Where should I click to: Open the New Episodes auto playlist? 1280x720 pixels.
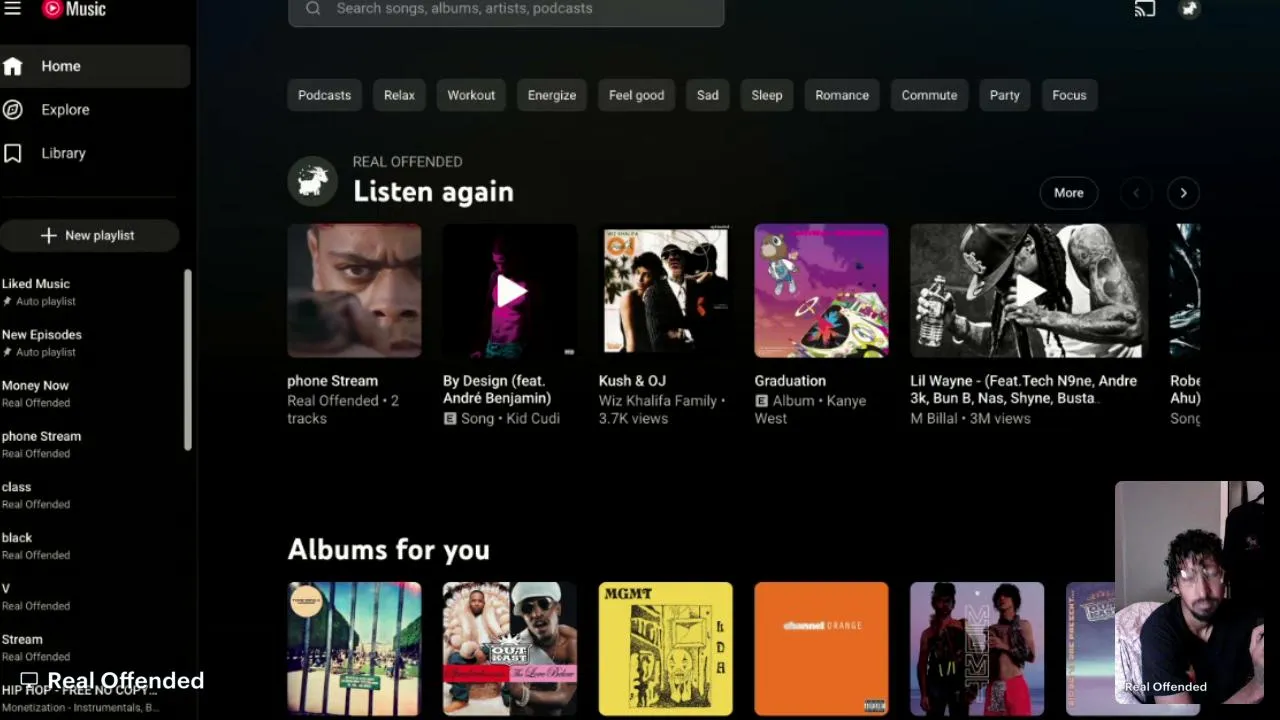[x=90, y=343]
